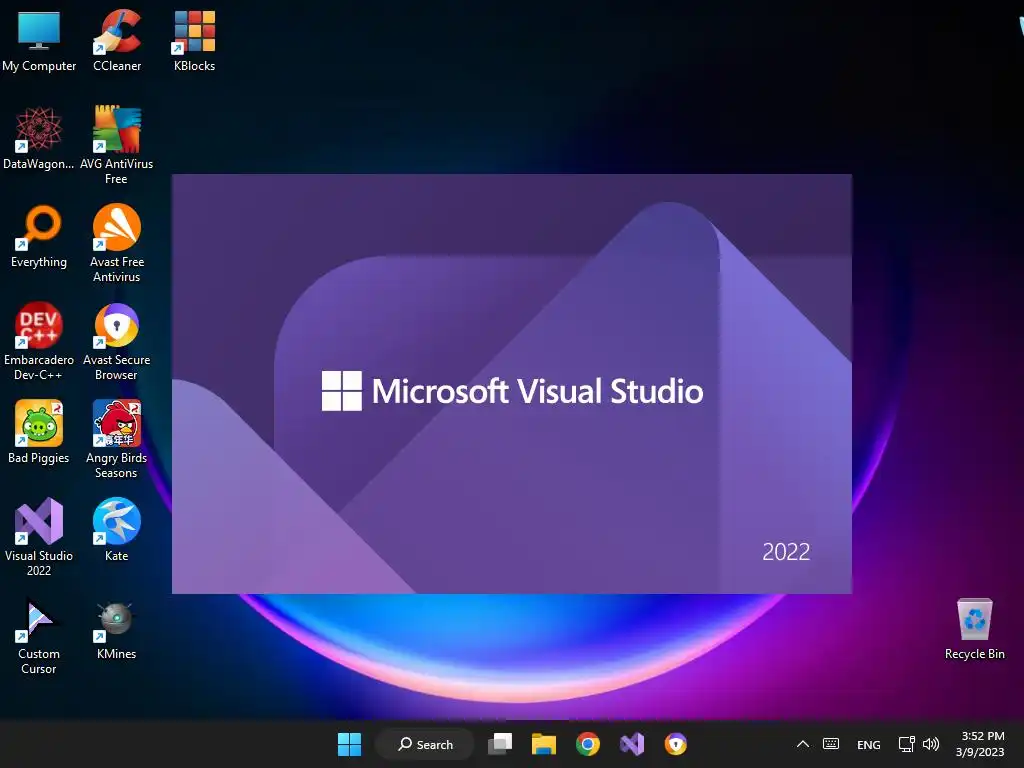This screenshot has width=1024, height=768.
Task: Click the Visual Studio taskbar icon
Action: point(632,744)
